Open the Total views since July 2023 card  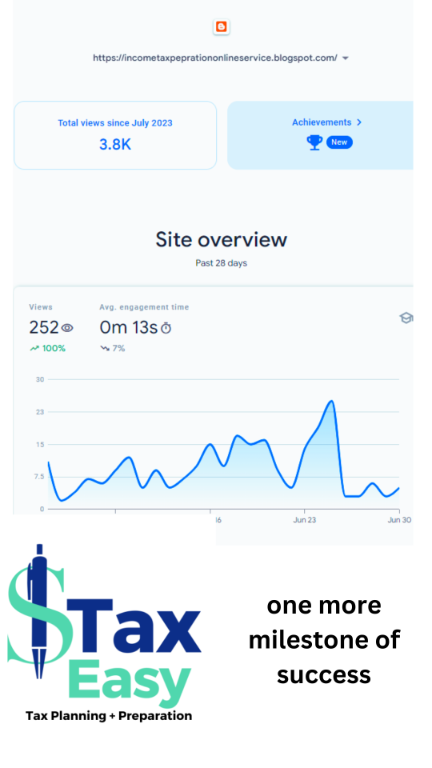(x=115, y=135)
